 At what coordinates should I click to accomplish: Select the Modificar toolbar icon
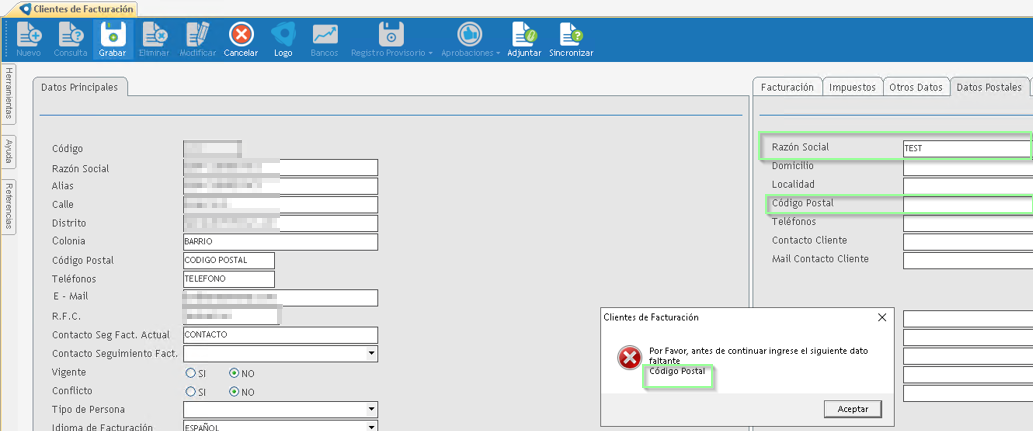[198, 40]
